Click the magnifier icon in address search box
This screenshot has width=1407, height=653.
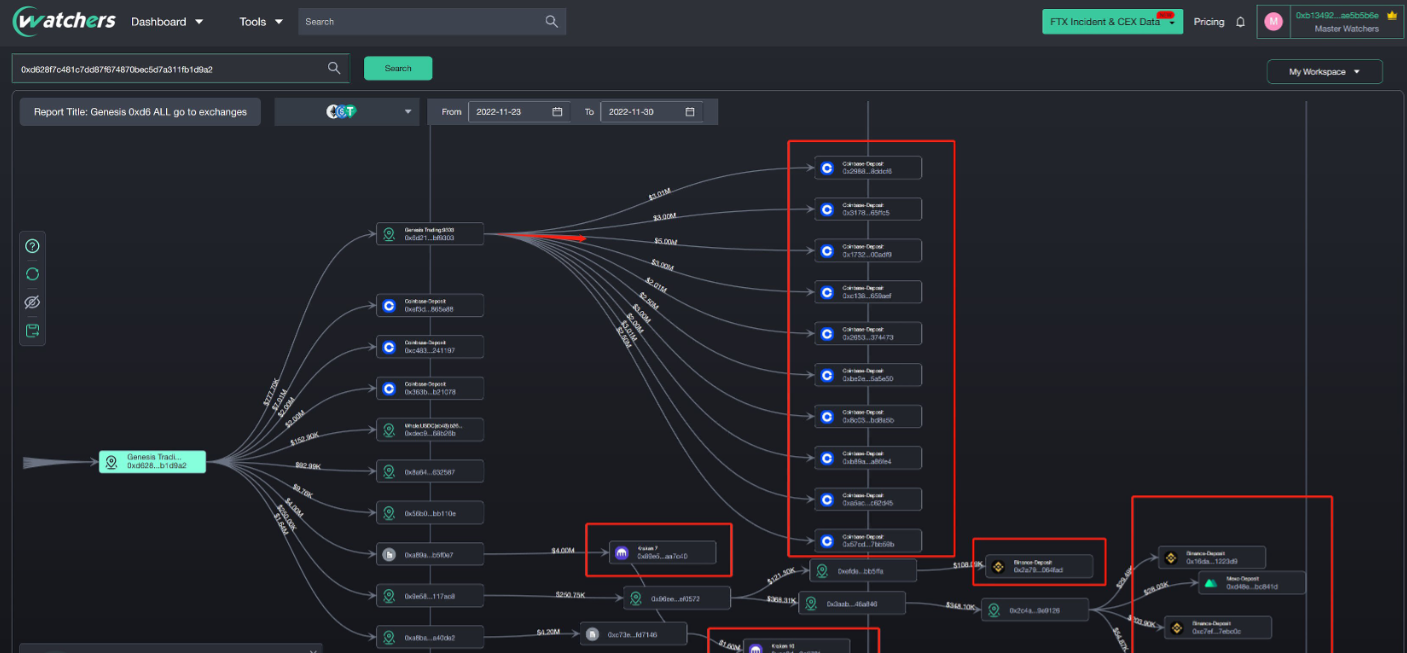(x=334, y=69)
